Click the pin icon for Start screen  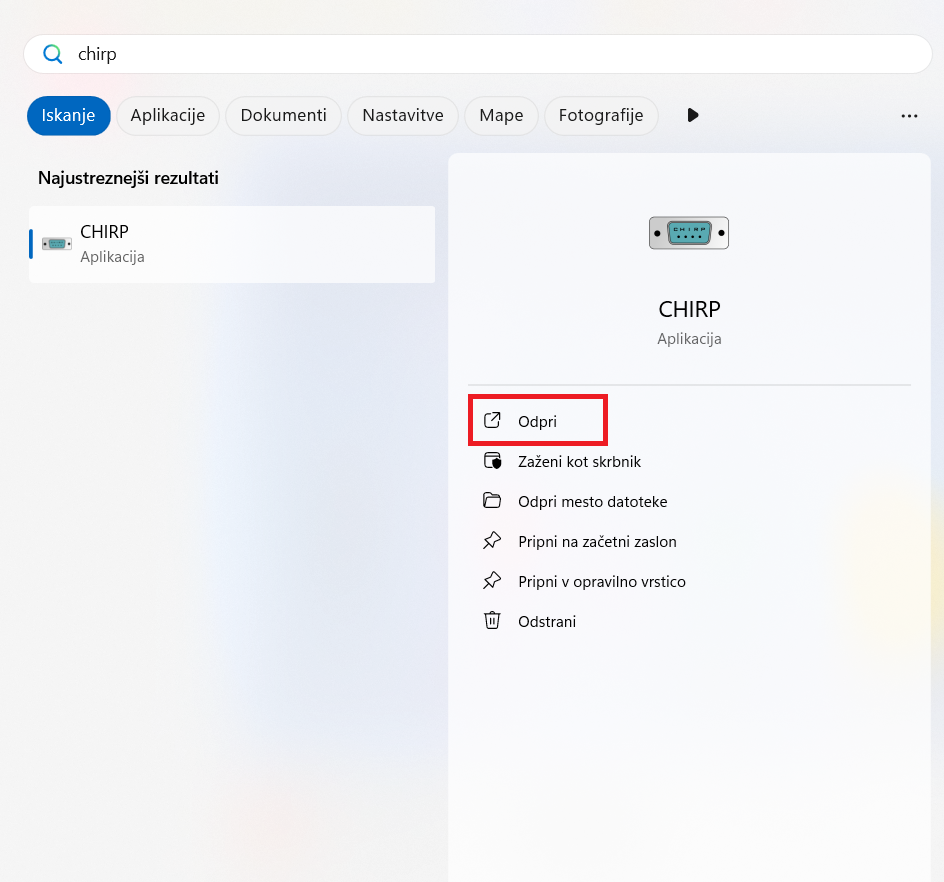[x=492, y=541]
